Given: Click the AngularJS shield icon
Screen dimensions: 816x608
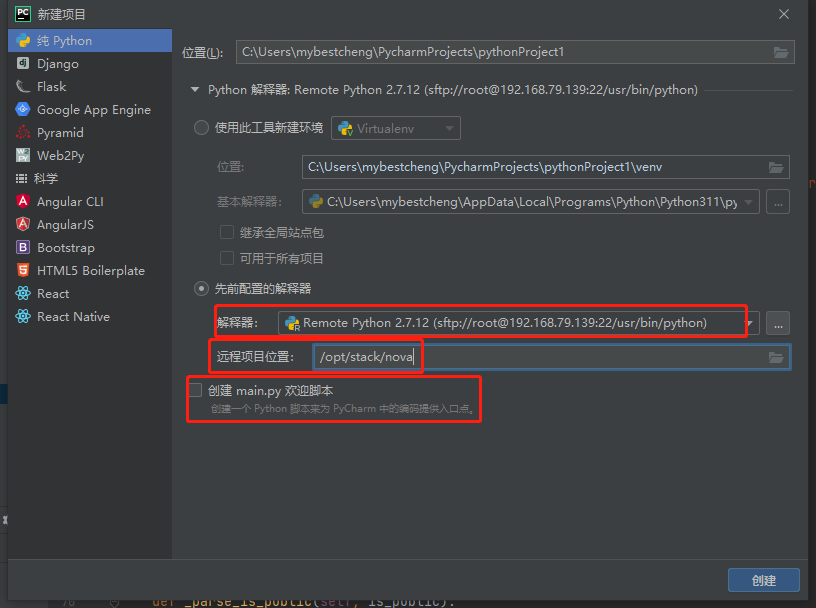Looking at the screenshot, I should tap(23, 224).
